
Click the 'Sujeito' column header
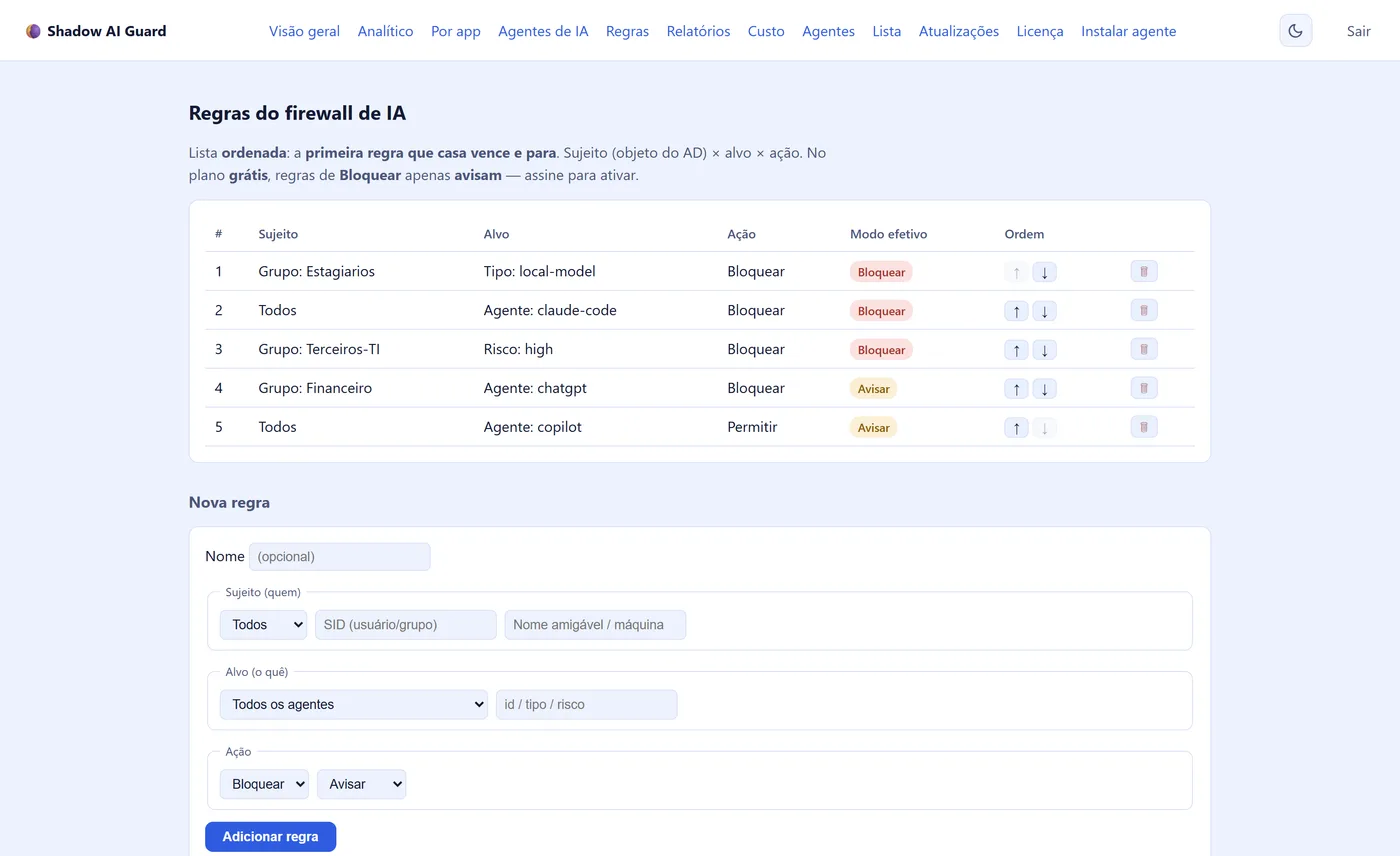278,234
